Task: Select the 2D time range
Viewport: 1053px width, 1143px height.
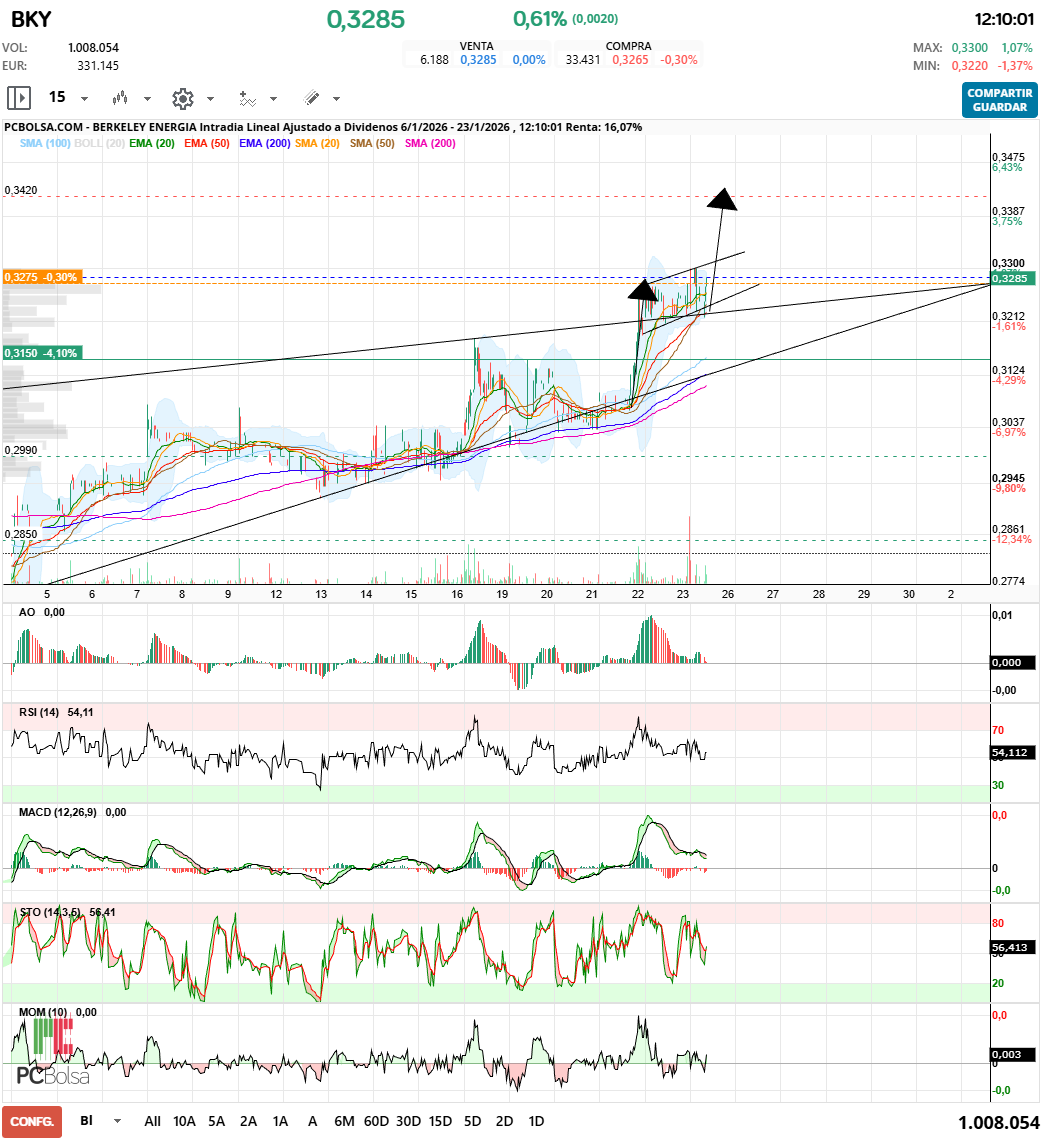Action: point(504,1122)
